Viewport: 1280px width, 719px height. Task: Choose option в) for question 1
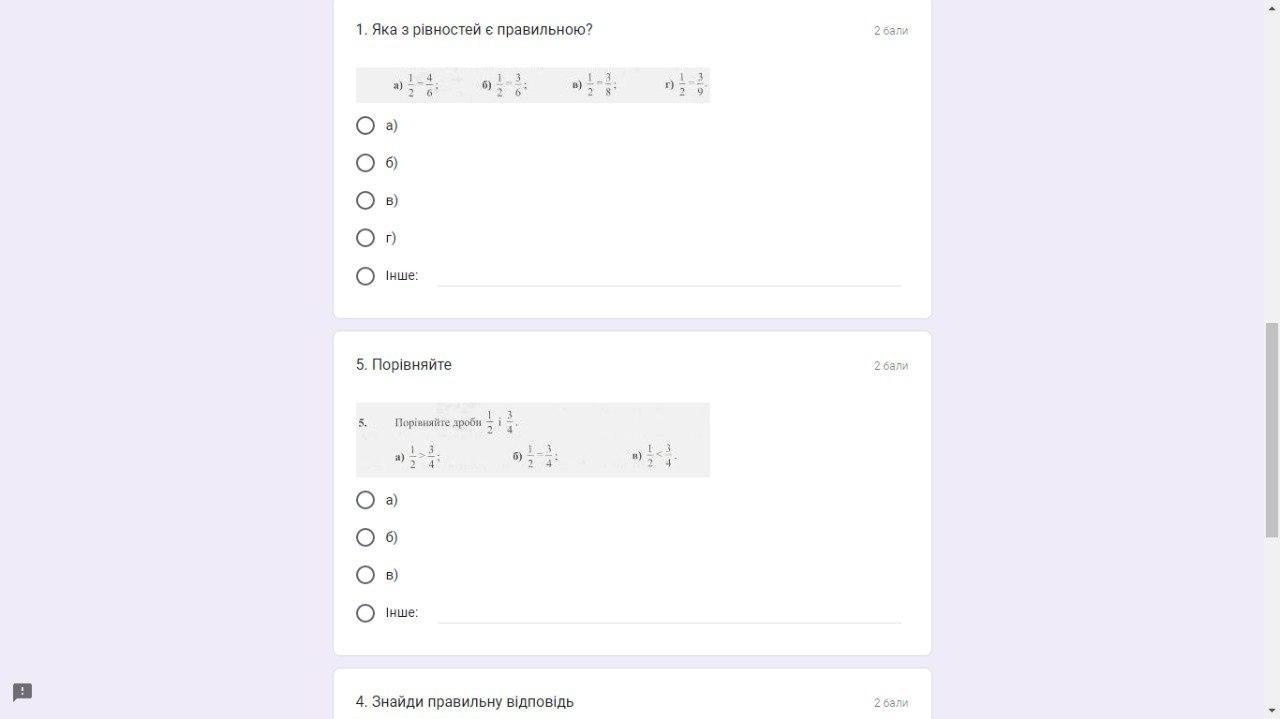click(x=365, y=201)
